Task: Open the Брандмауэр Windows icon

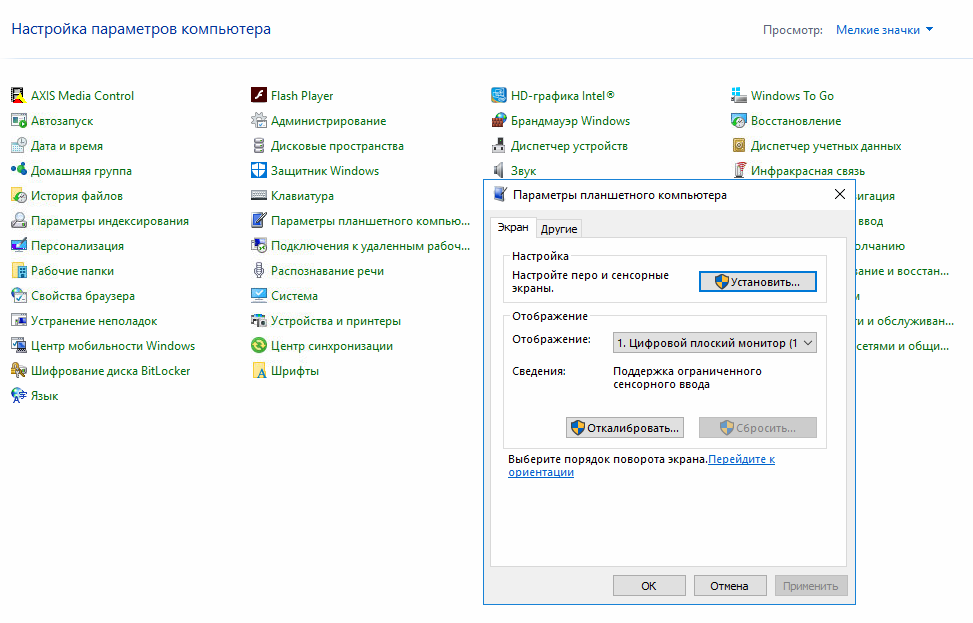Action: tap(498, 120)
